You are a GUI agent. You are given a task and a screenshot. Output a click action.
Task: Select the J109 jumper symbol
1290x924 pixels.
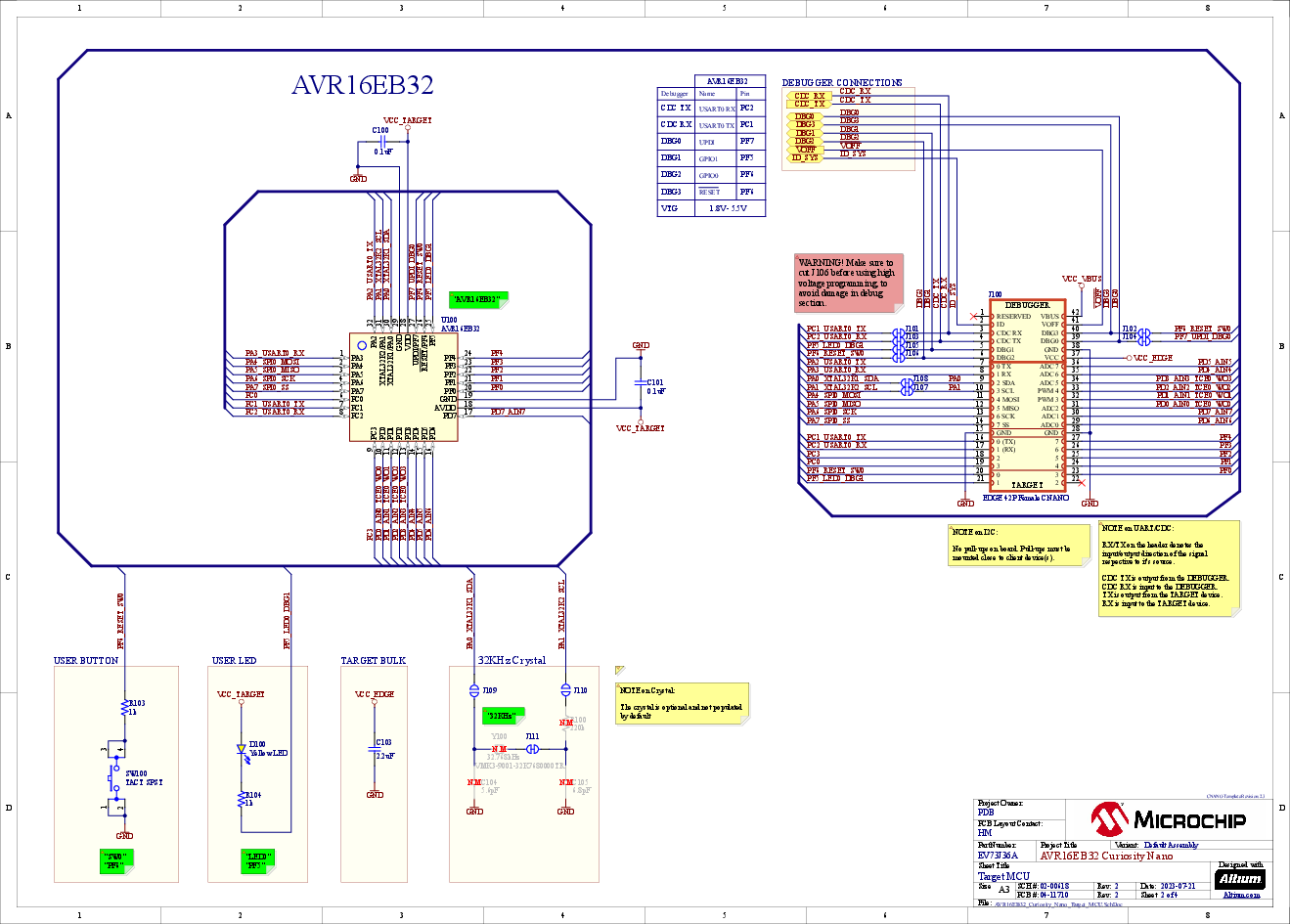tap(474, 690)
